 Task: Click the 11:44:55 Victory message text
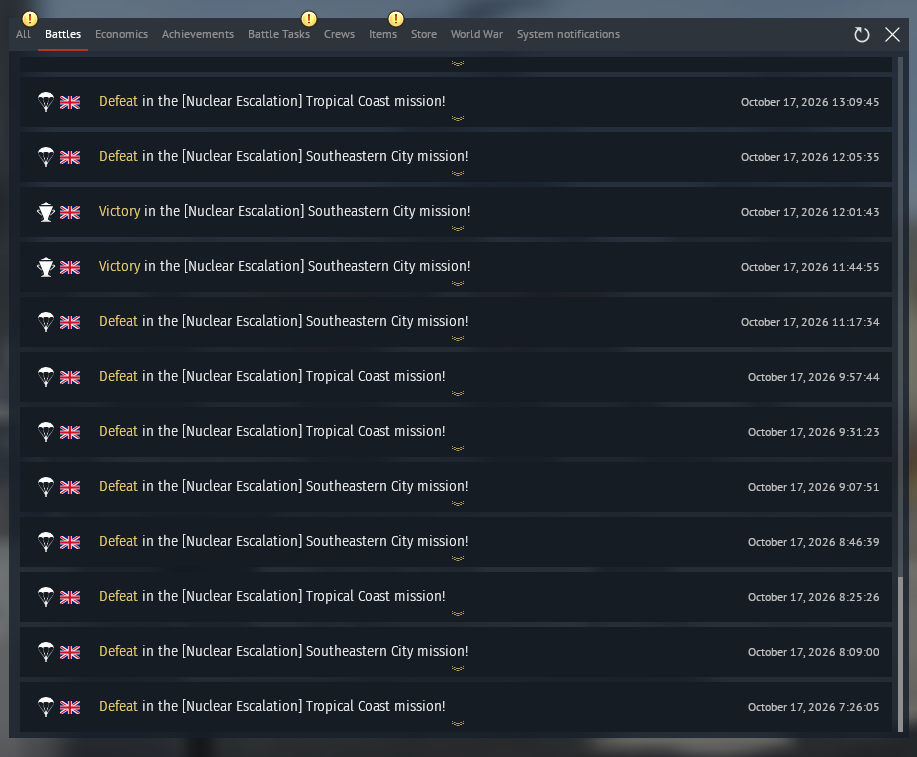click(x=284, y=266)
